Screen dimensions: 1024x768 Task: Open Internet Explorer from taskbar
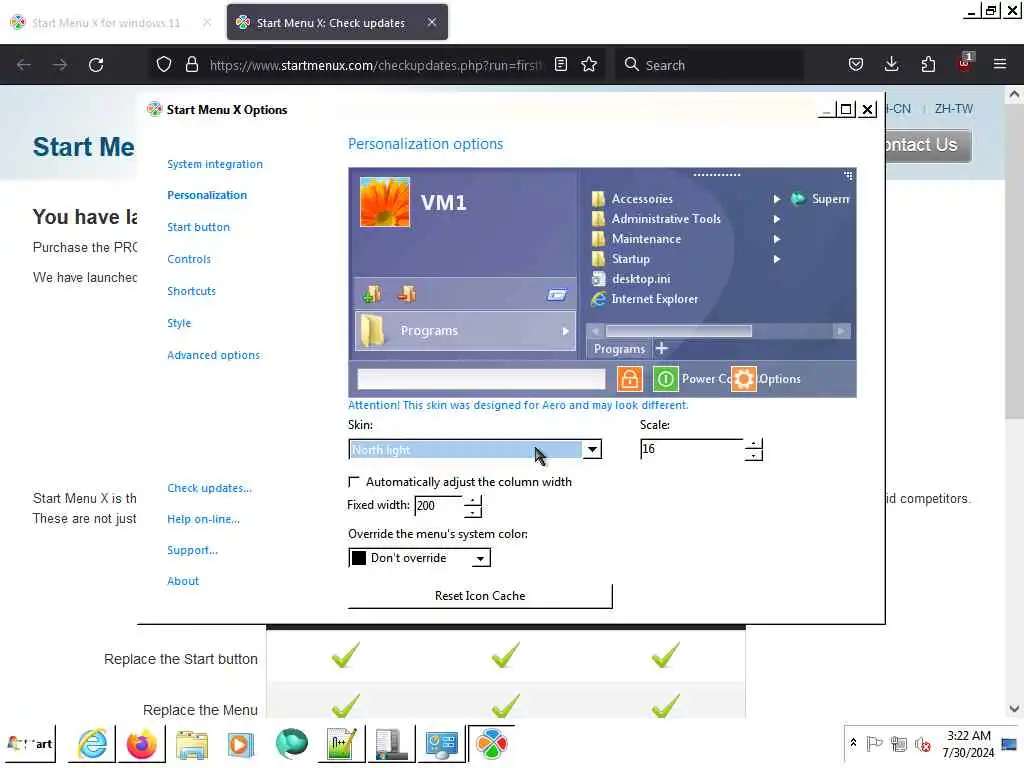click(x=92, y=744)
